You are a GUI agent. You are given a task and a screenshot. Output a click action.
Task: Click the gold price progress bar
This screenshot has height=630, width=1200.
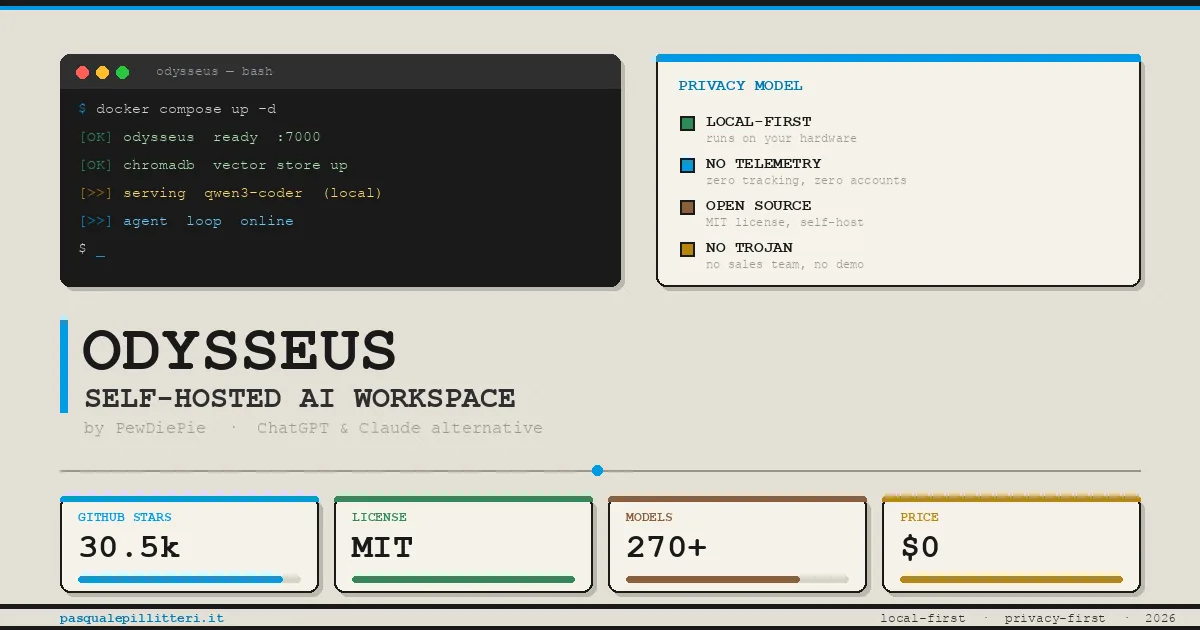(x=1011, y=579)
